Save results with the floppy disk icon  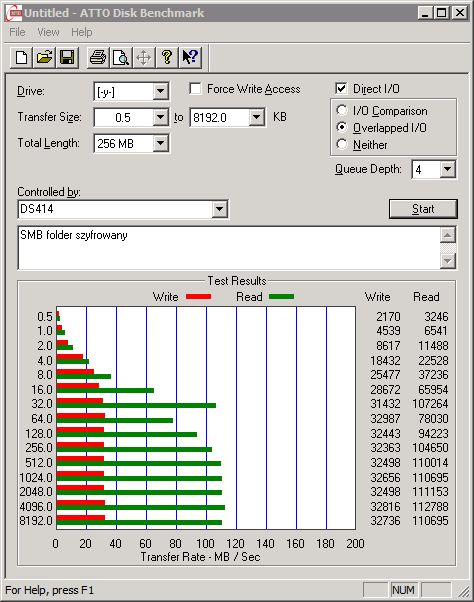click(x=67, y=58)
